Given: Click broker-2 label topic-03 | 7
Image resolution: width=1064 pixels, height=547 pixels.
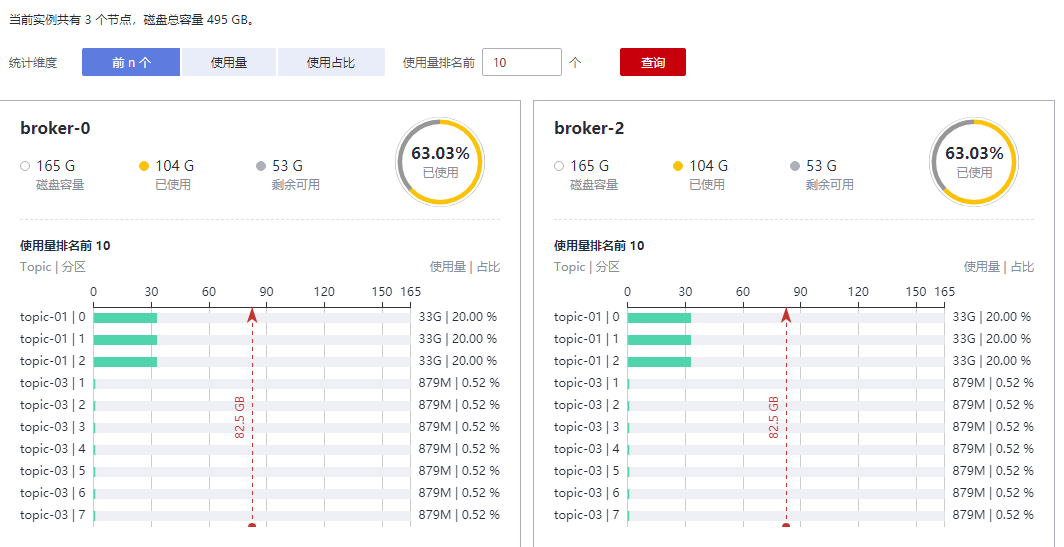Looking at the screenshot, I should point(587,514).
